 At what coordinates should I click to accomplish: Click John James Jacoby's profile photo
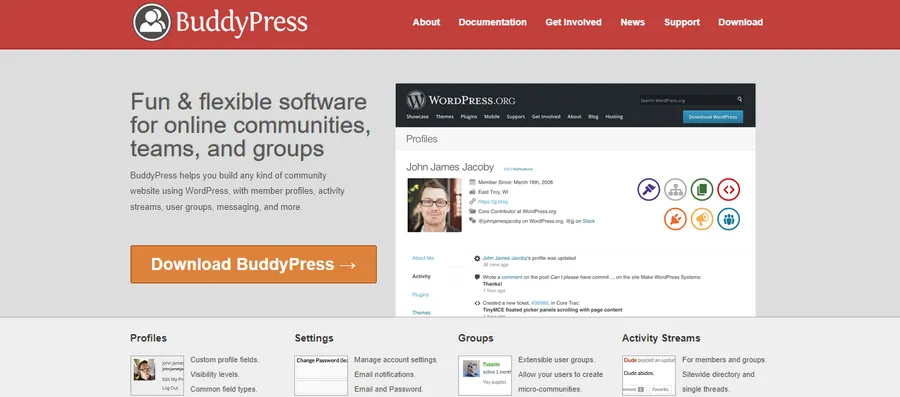(435, 205)
